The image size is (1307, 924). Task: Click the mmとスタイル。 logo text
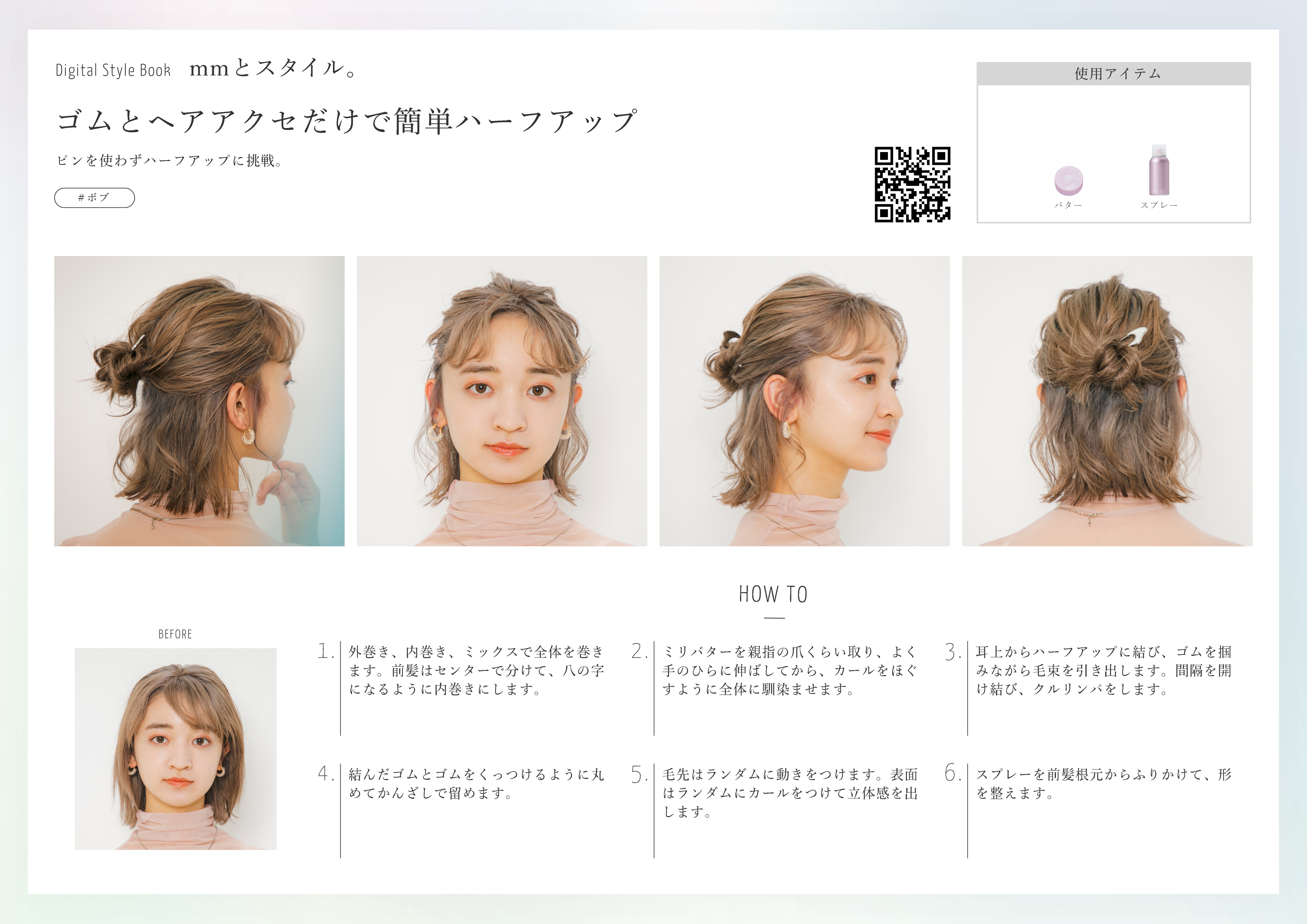pos(273,68)
